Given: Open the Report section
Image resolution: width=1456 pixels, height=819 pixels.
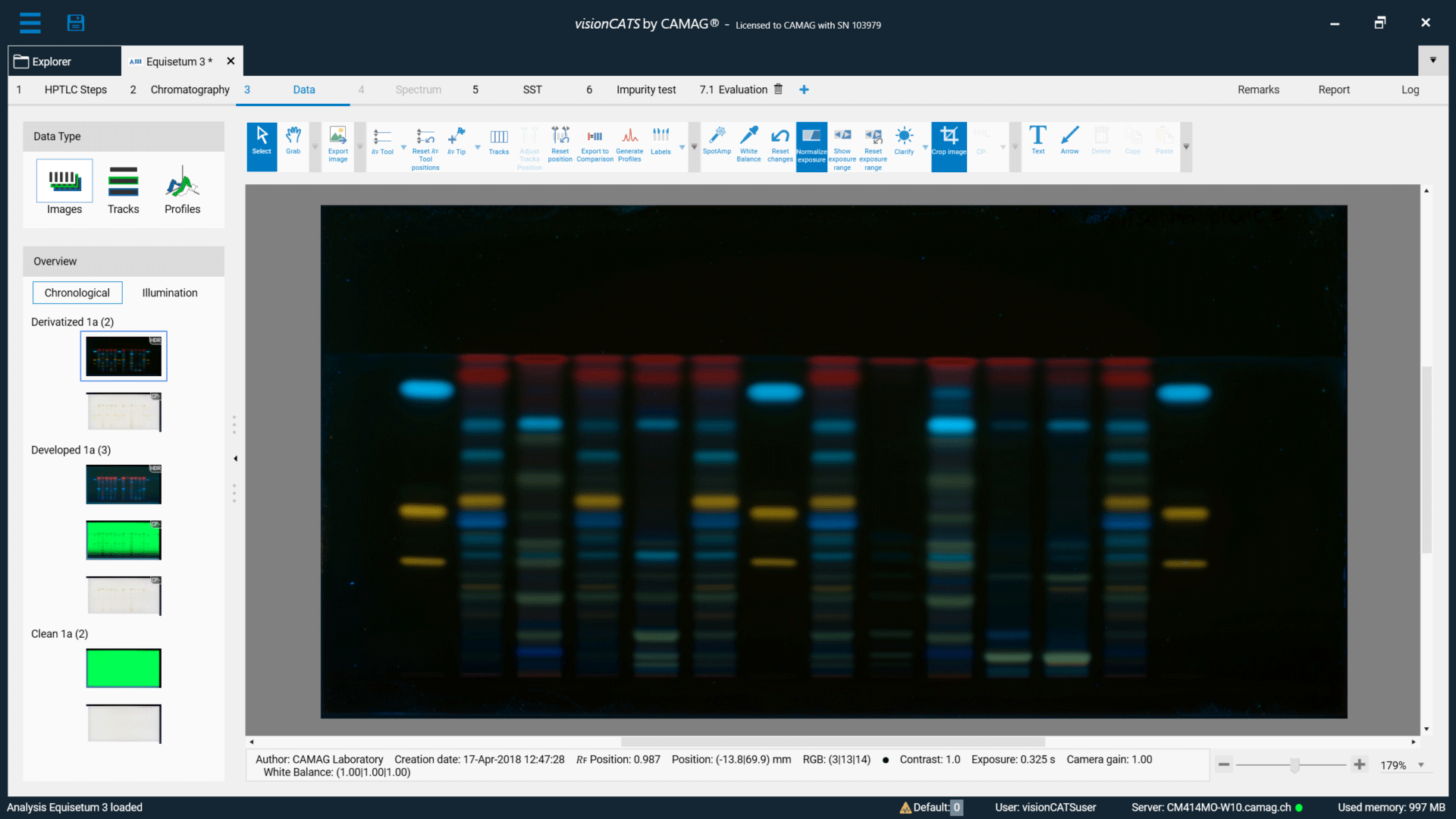Looking at the screenshot, I should pyautogui.click(x=1333, y=89).
